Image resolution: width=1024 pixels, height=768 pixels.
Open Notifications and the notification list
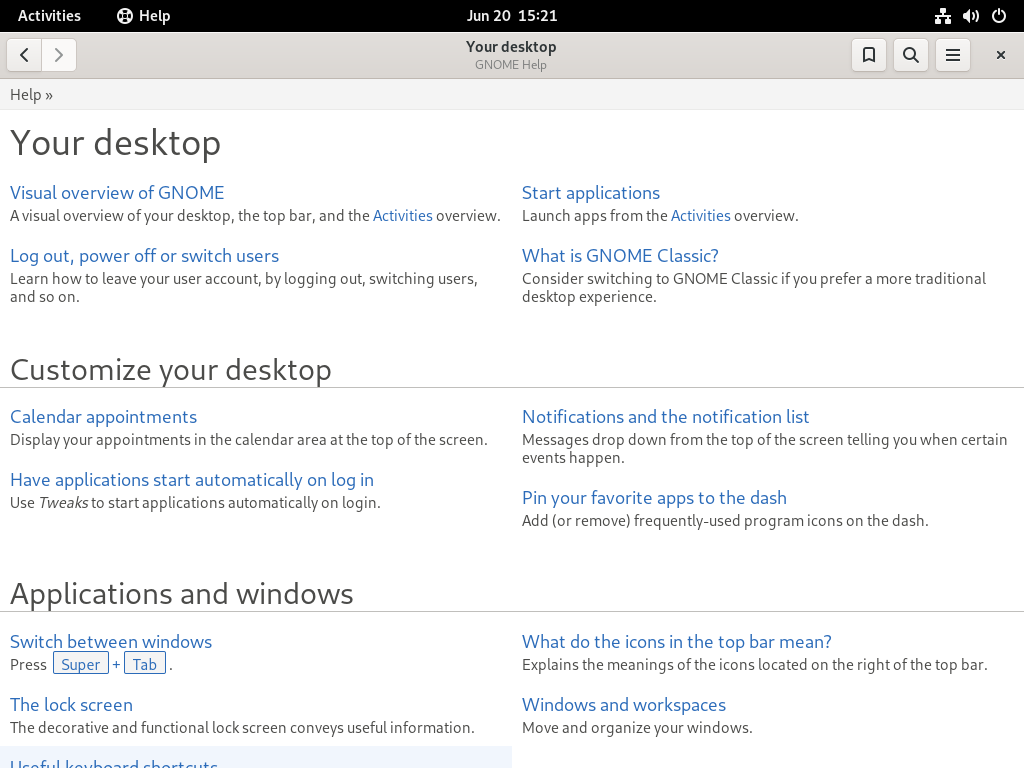(665, 417)
